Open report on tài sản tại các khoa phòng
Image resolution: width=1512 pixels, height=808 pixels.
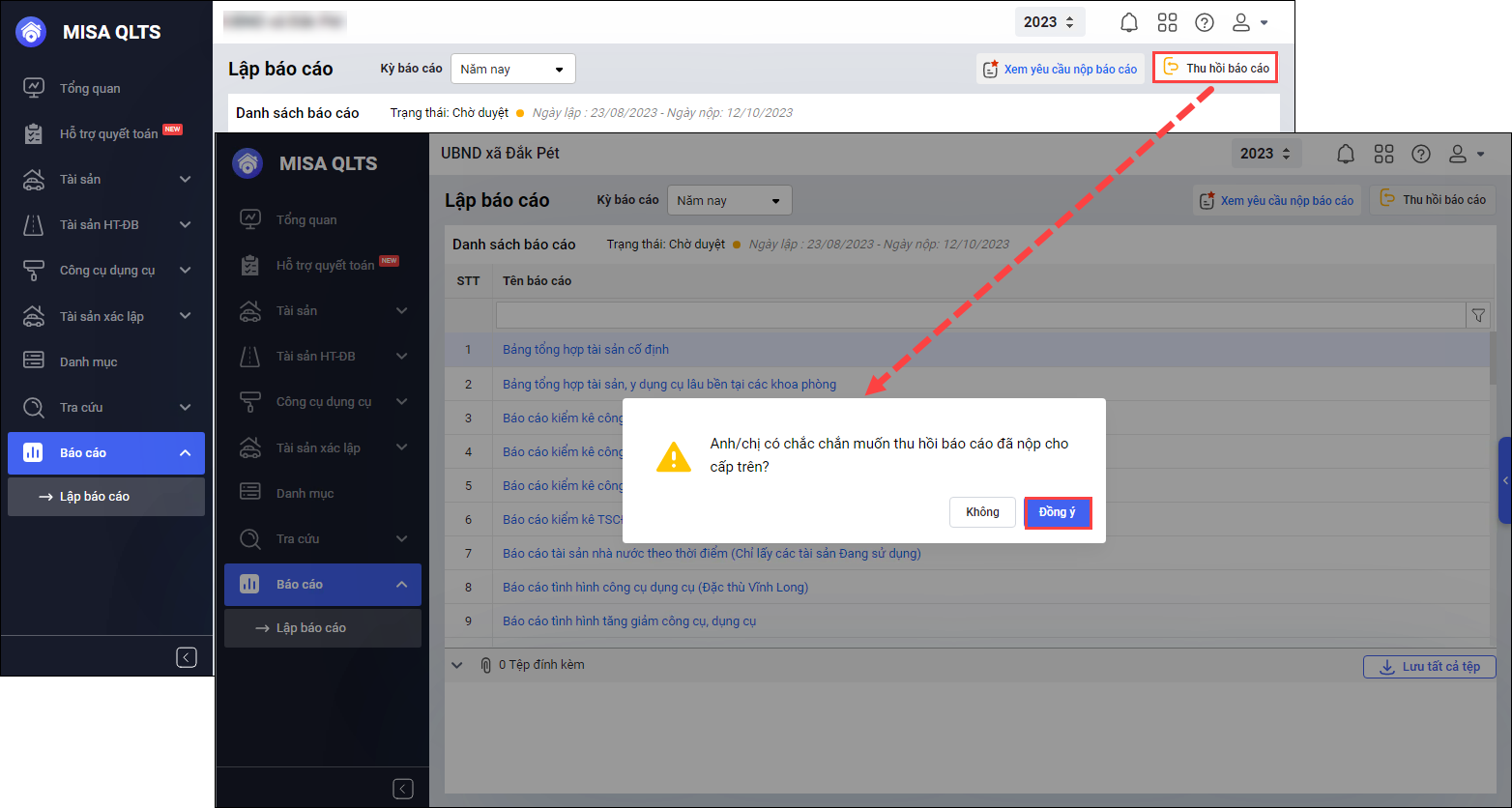[669, 385]
